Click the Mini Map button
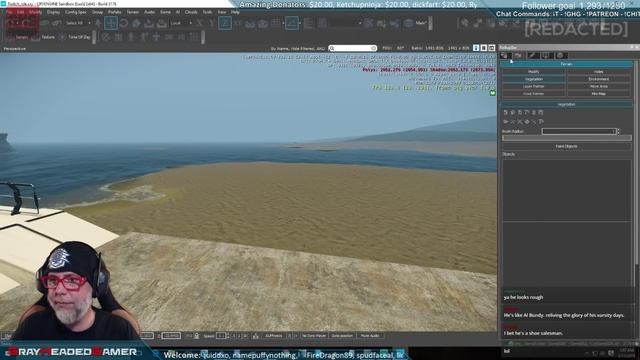 [x=598, y=94]
